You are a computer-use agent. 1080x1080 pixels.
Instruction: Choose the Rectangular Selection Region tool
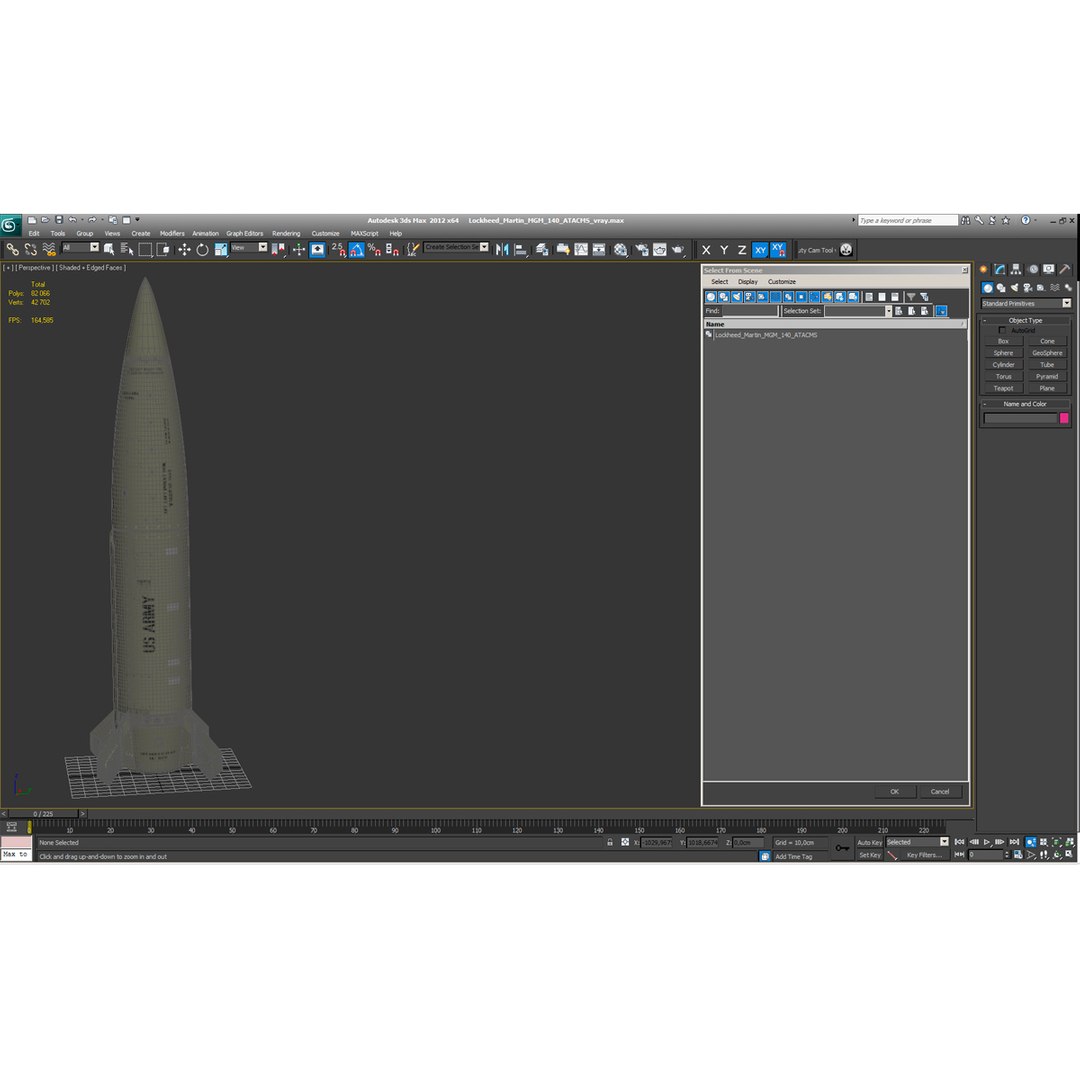click(x=145, y=249)
